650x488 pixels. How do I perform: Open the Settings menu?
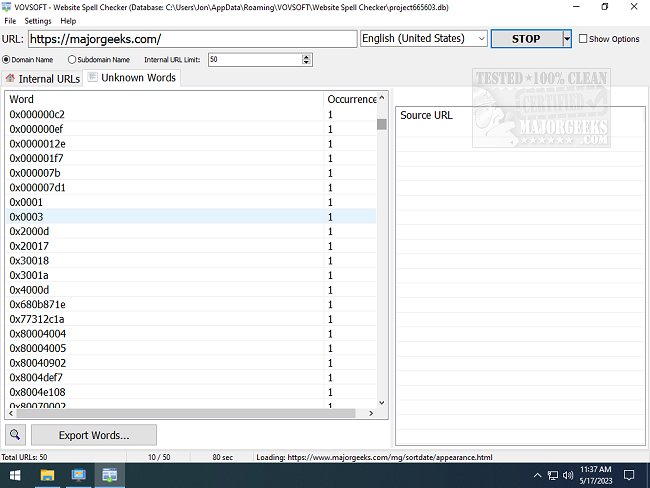point(38,21)
